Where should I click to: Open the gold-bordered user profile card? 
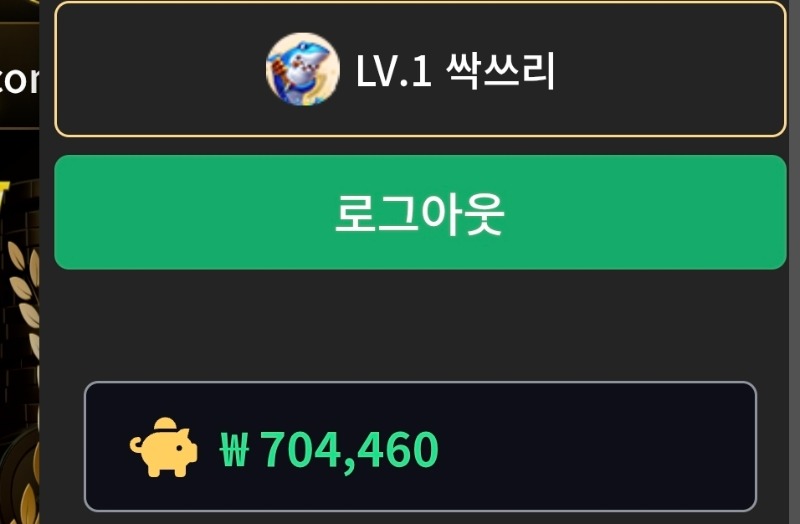tap(420, 69)
